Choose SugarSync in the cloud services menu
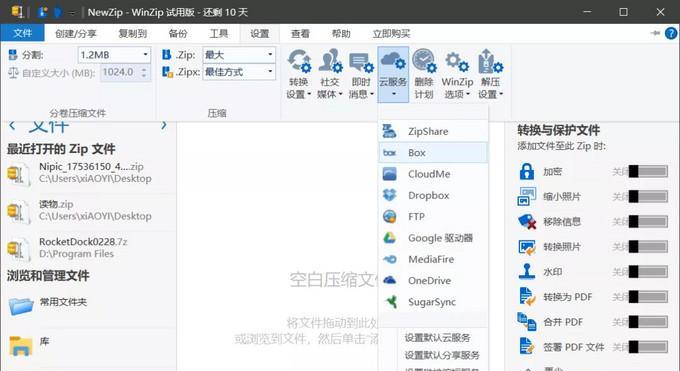 pos(433,302)
